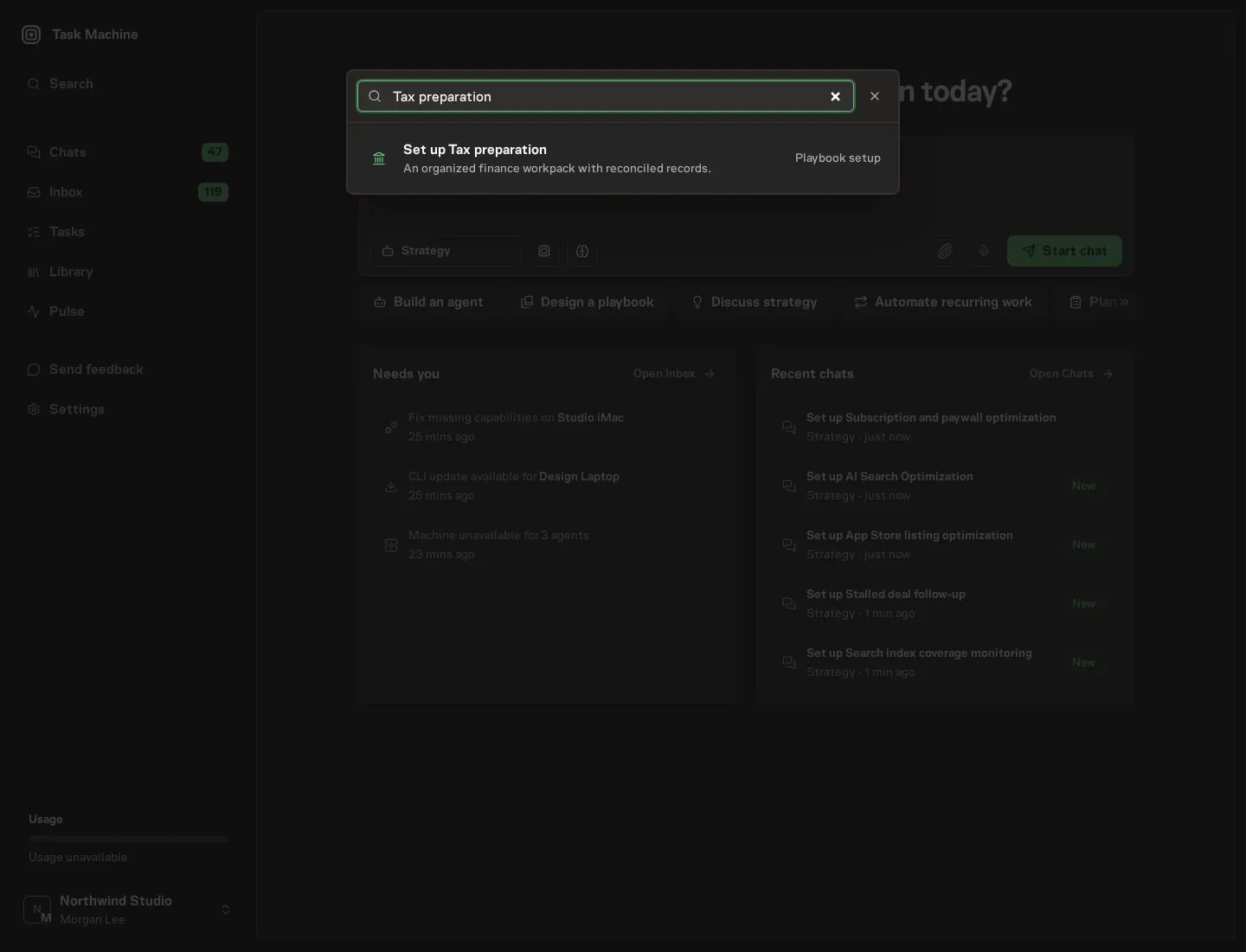
Task: Open the Strategy agent selector
Action: click(x=446, y=251)
